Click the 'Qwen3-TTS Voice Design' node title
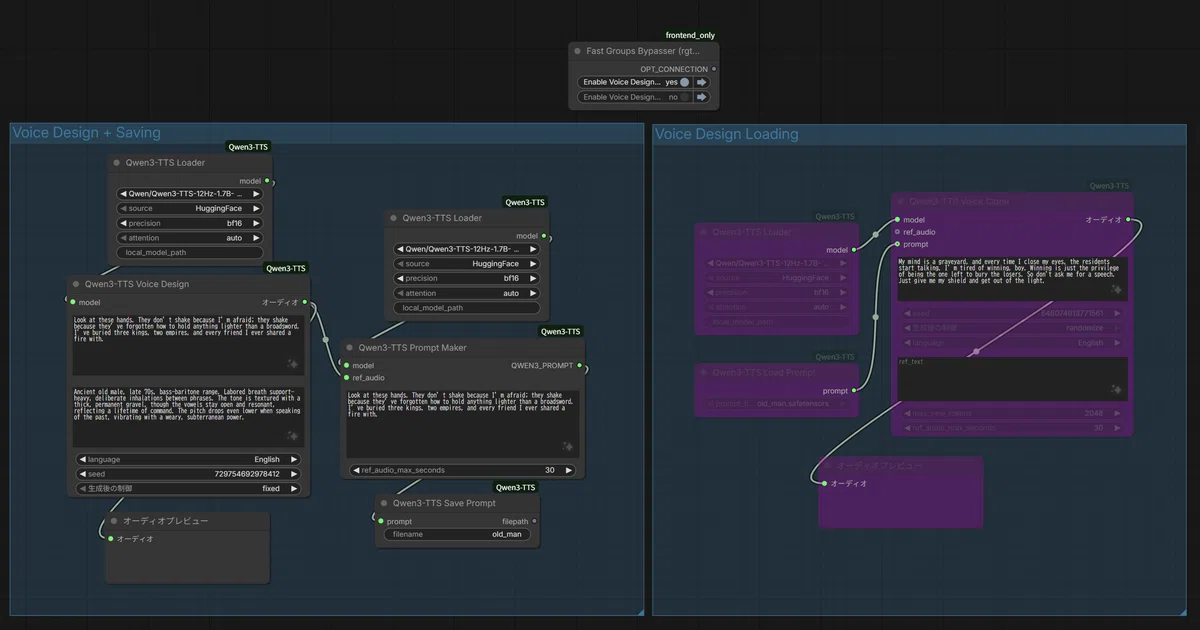 [137, 284]
